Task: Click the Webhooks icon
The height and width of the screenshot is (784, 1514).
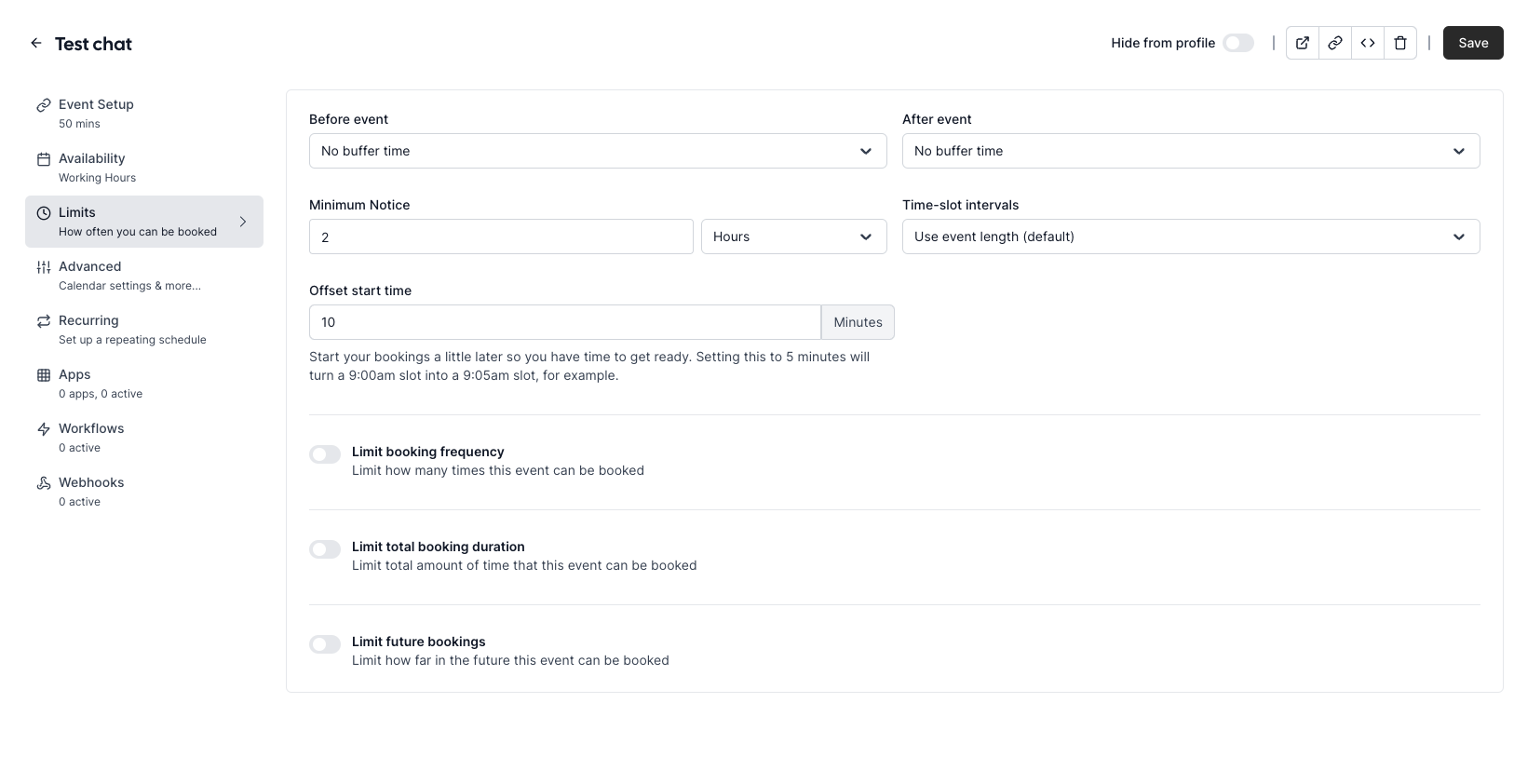Action: click(44, 483)
